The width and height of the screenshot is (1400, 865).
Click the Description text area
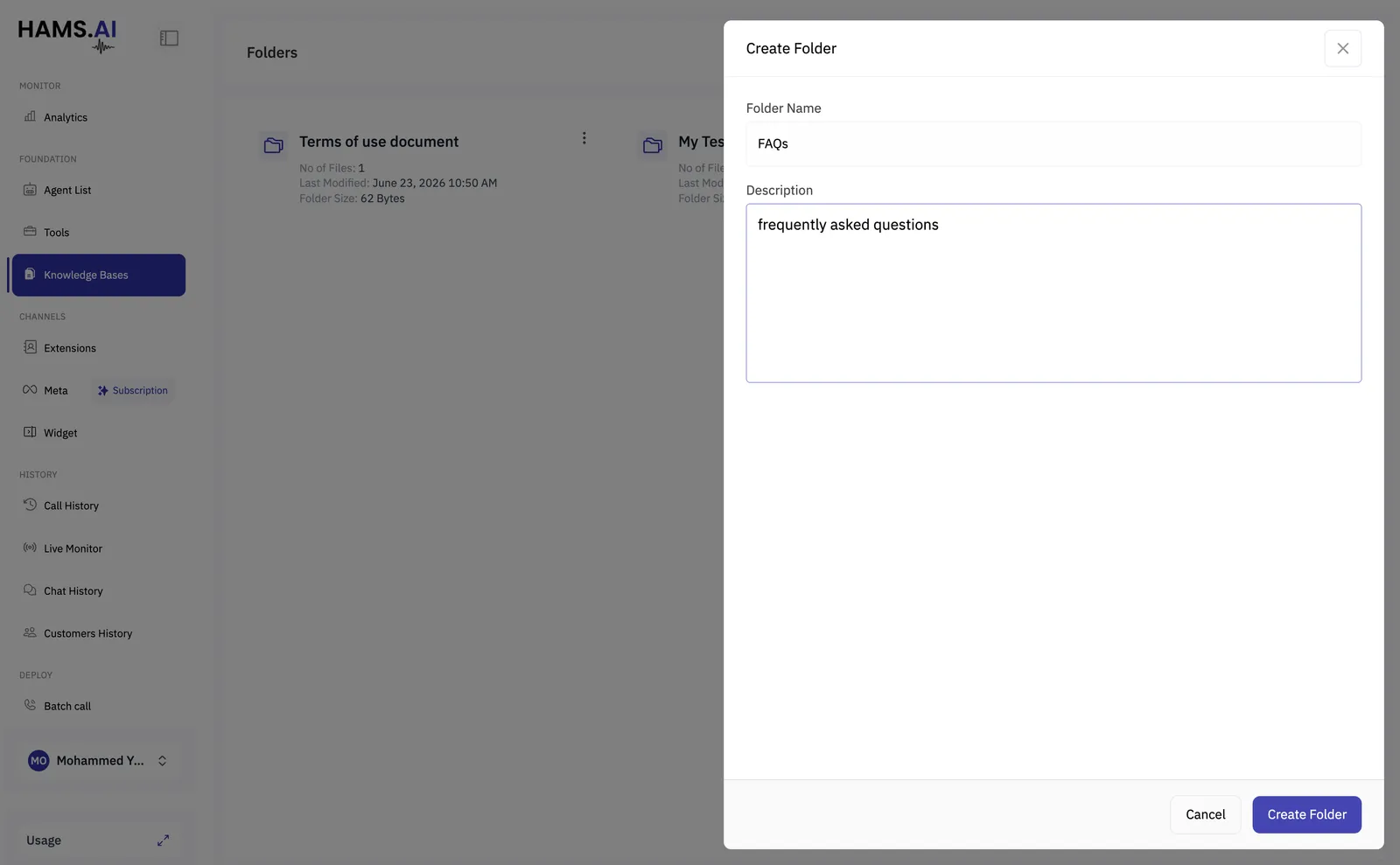point(1053,293)
